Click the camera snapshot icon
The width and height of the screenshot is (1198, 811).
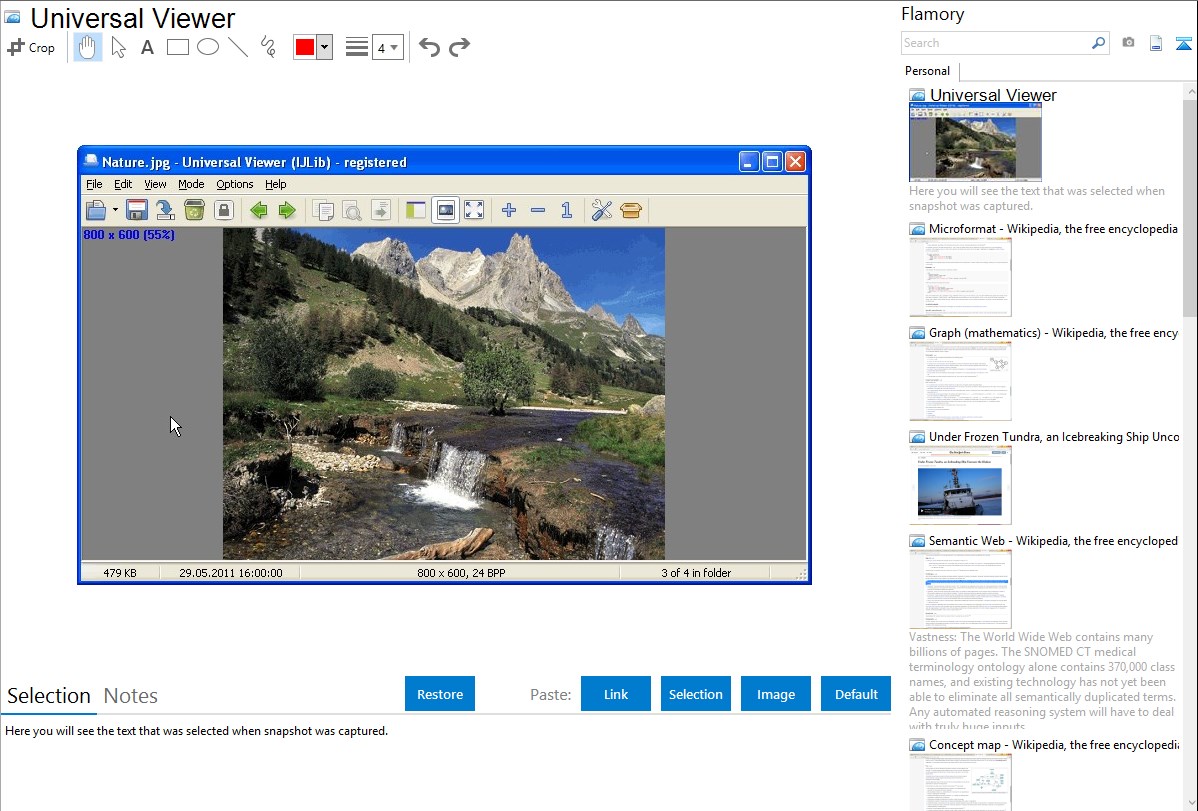(1128, 43)
